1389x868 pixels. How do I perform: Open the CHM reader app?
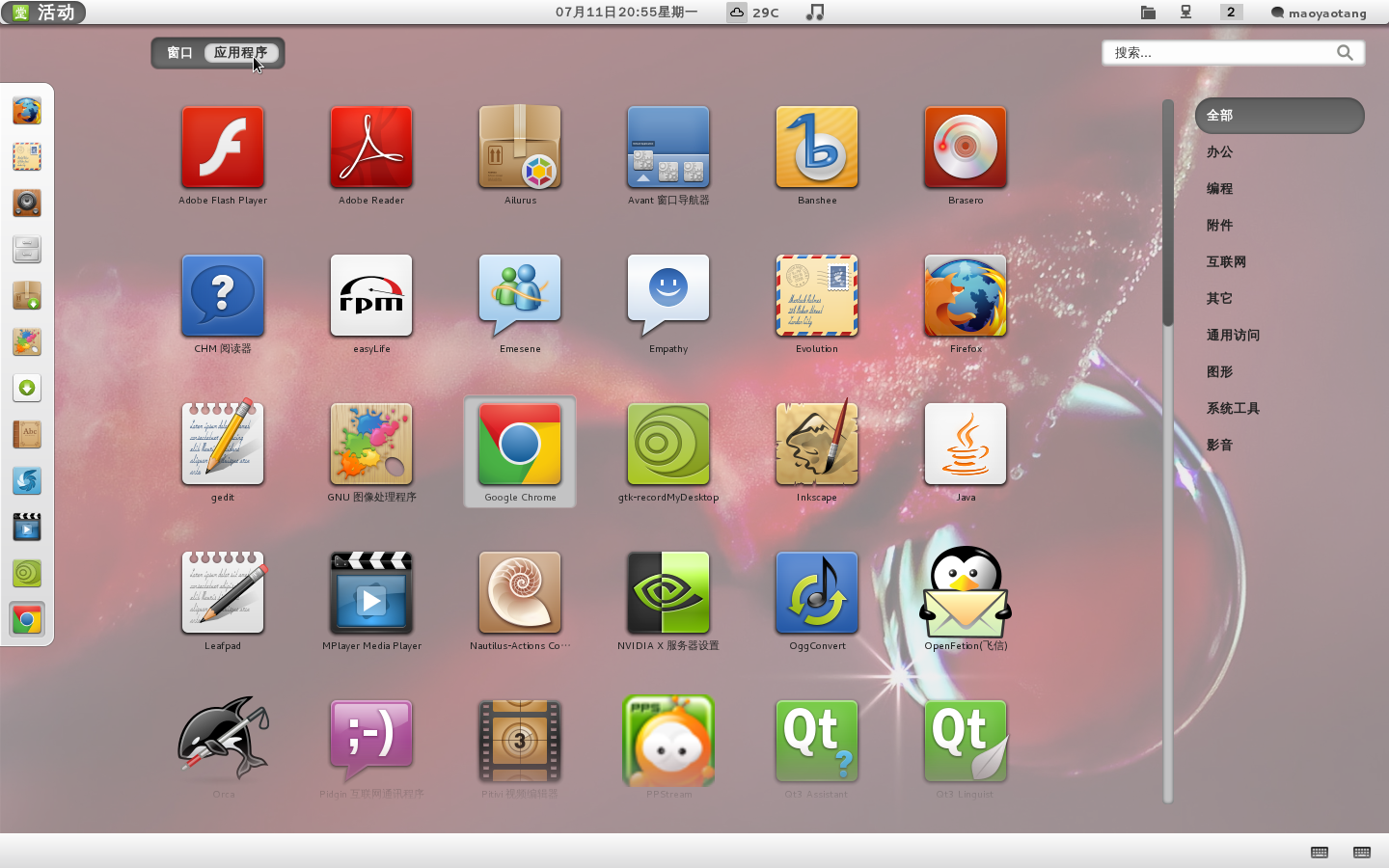(x=223, y=296)
